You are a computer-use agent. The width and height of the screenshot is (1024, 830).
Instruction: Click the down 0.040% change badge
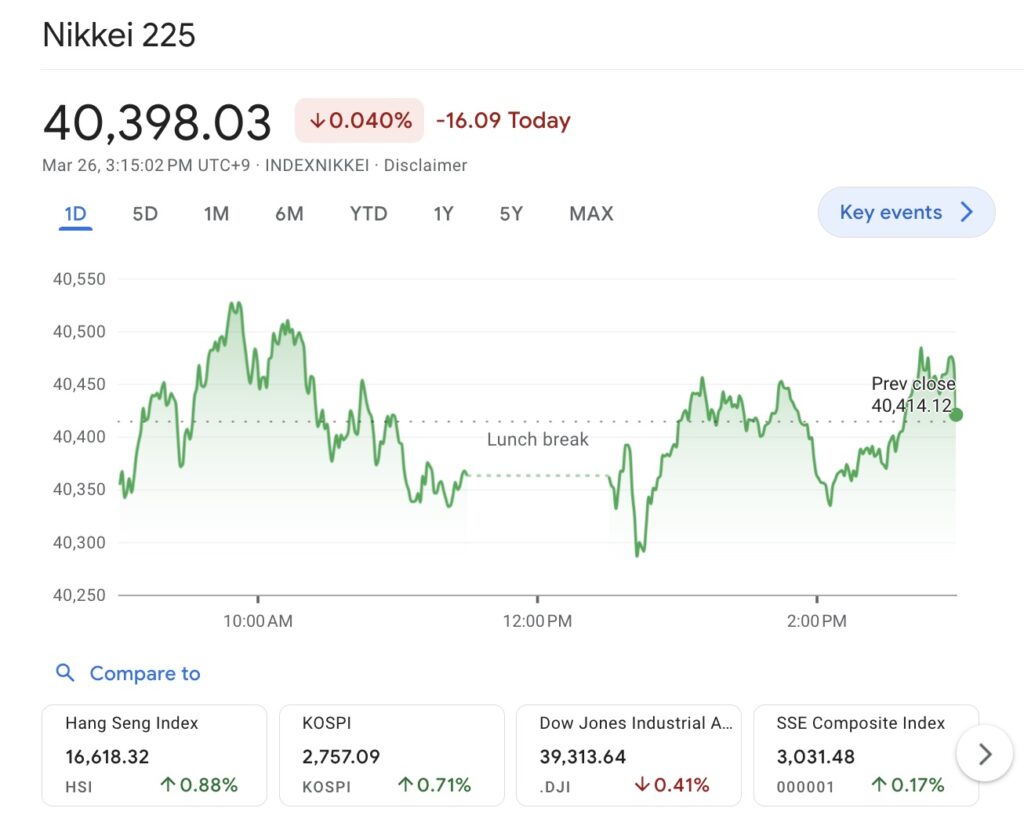[x=359, y=120]
